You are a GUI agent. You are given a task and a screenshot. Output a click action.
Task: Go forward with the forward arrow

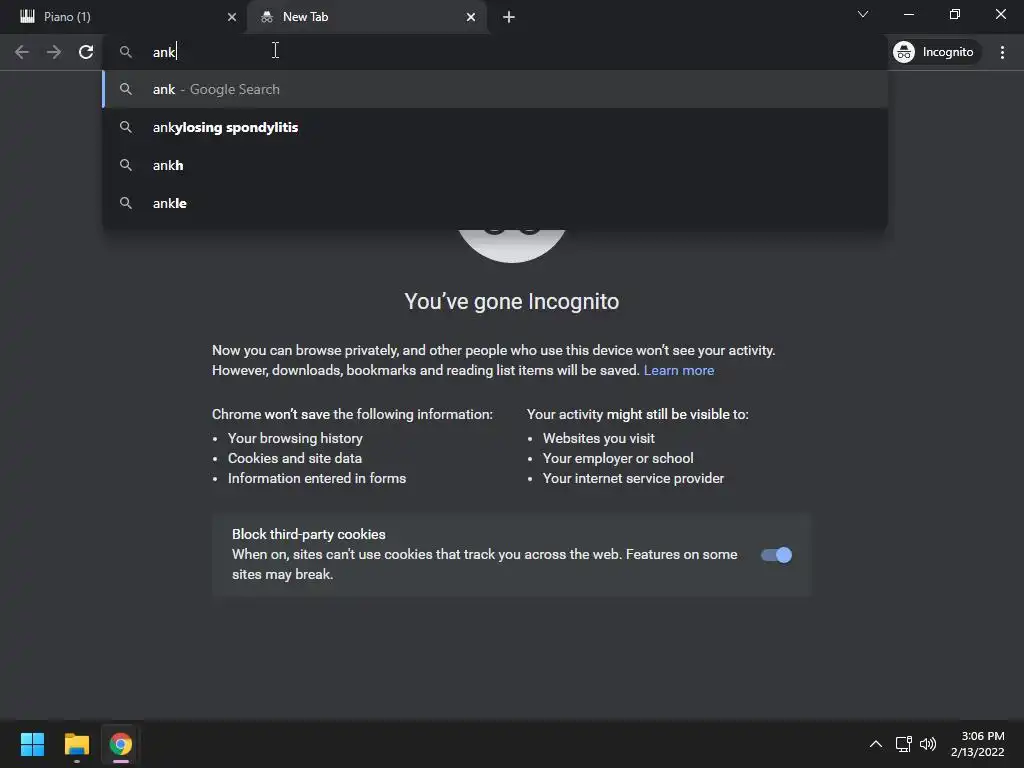54,52
